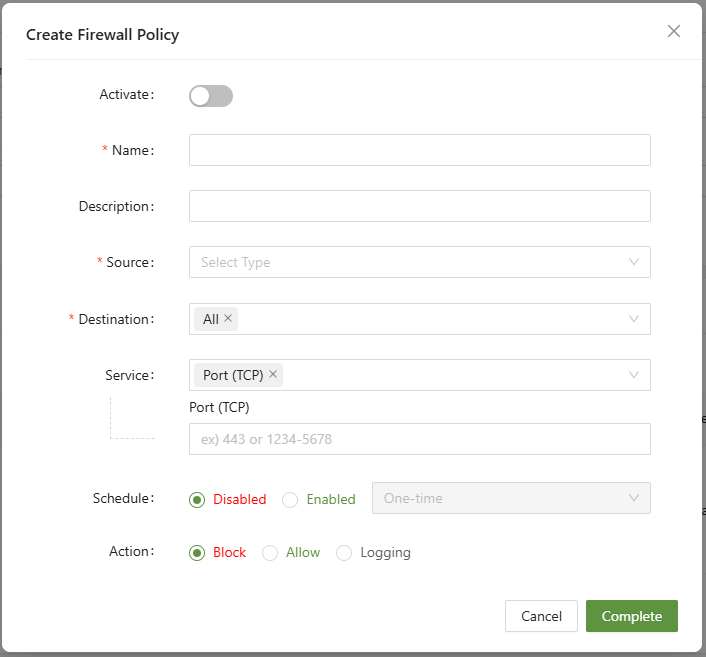Choose the Allow action option

pos(270,553)
